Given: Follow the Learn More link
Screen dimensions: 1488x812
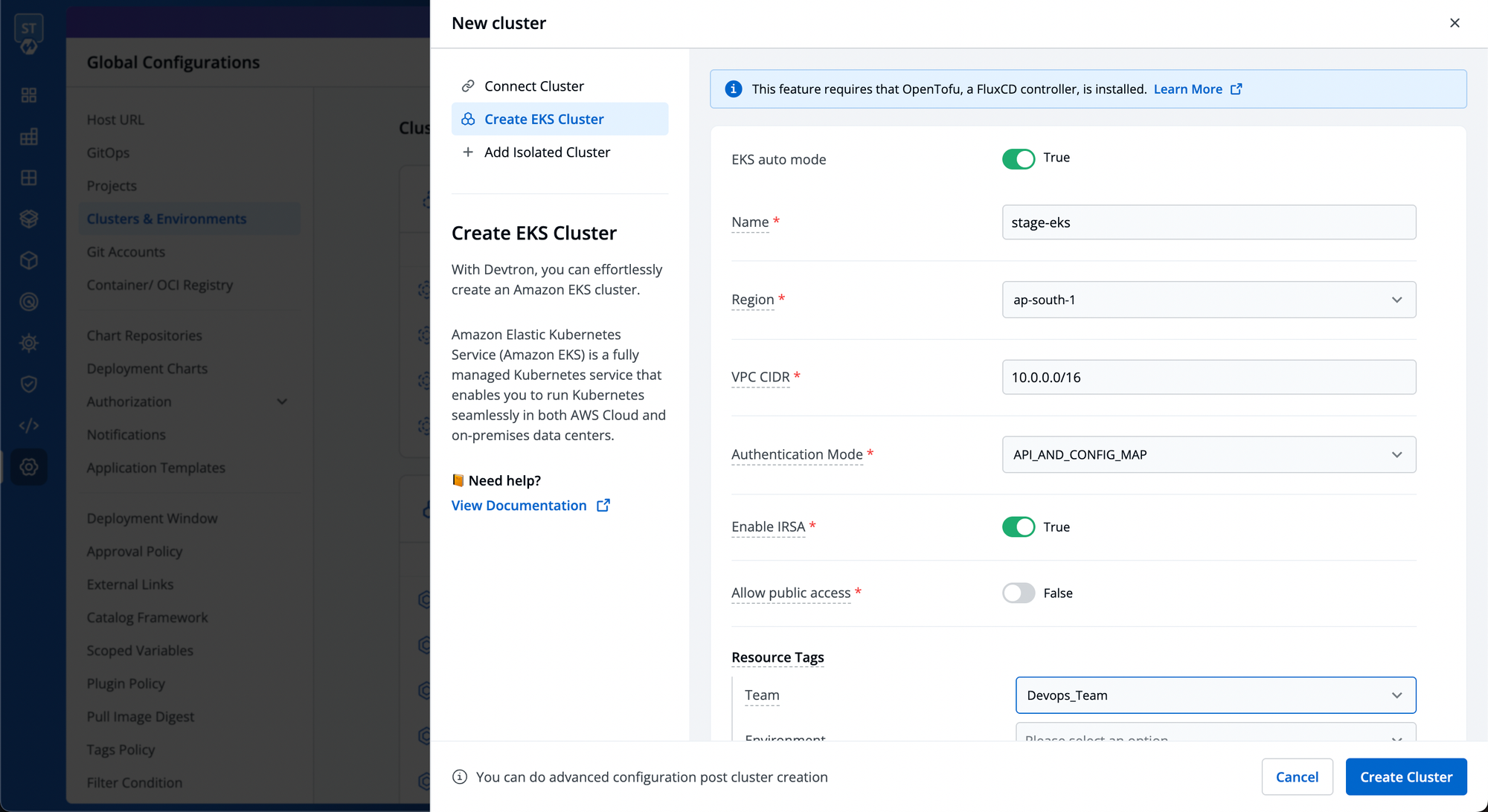Looking at the screenshot, I should [x=1188, y=89].
